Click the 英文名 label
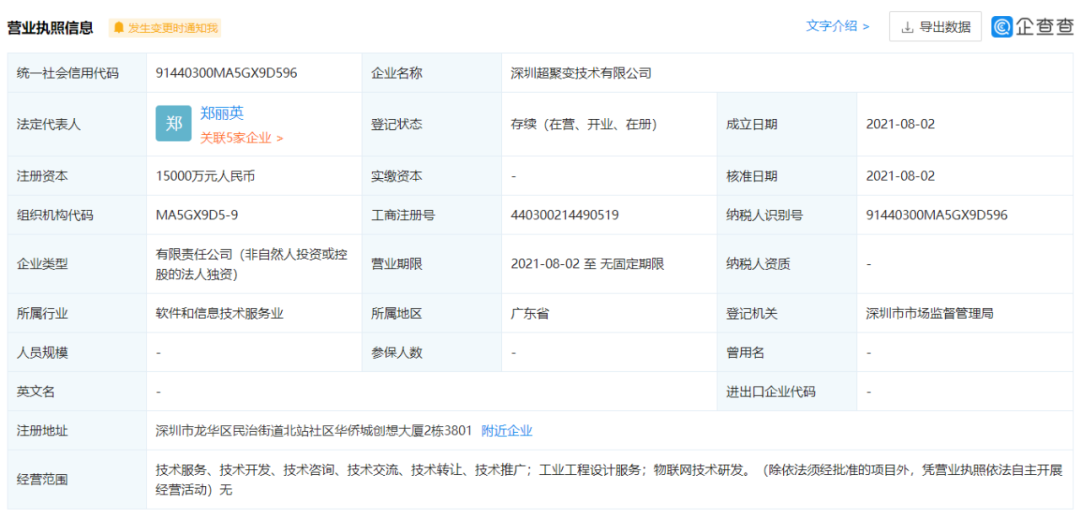This screenshot has height=513, width=1080. (36, 392)
